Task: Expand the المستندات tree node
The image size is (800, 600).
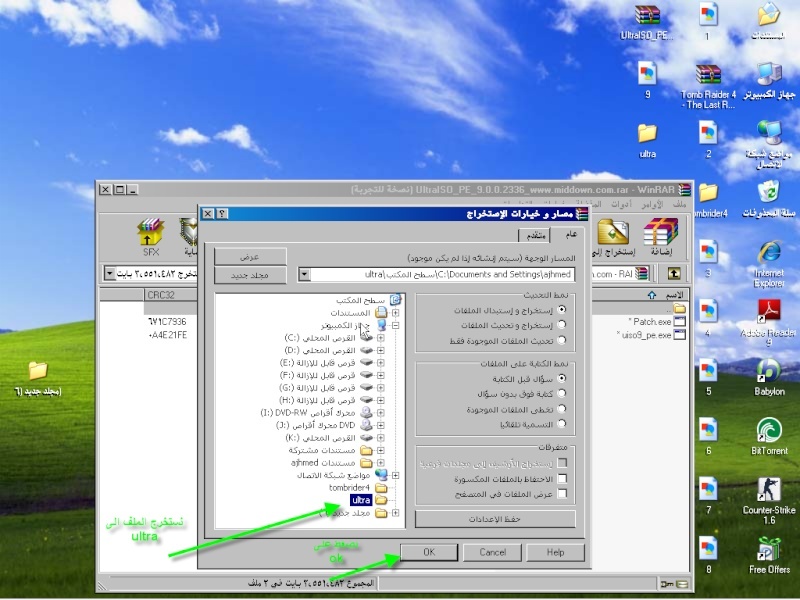Action: point(395,312)
